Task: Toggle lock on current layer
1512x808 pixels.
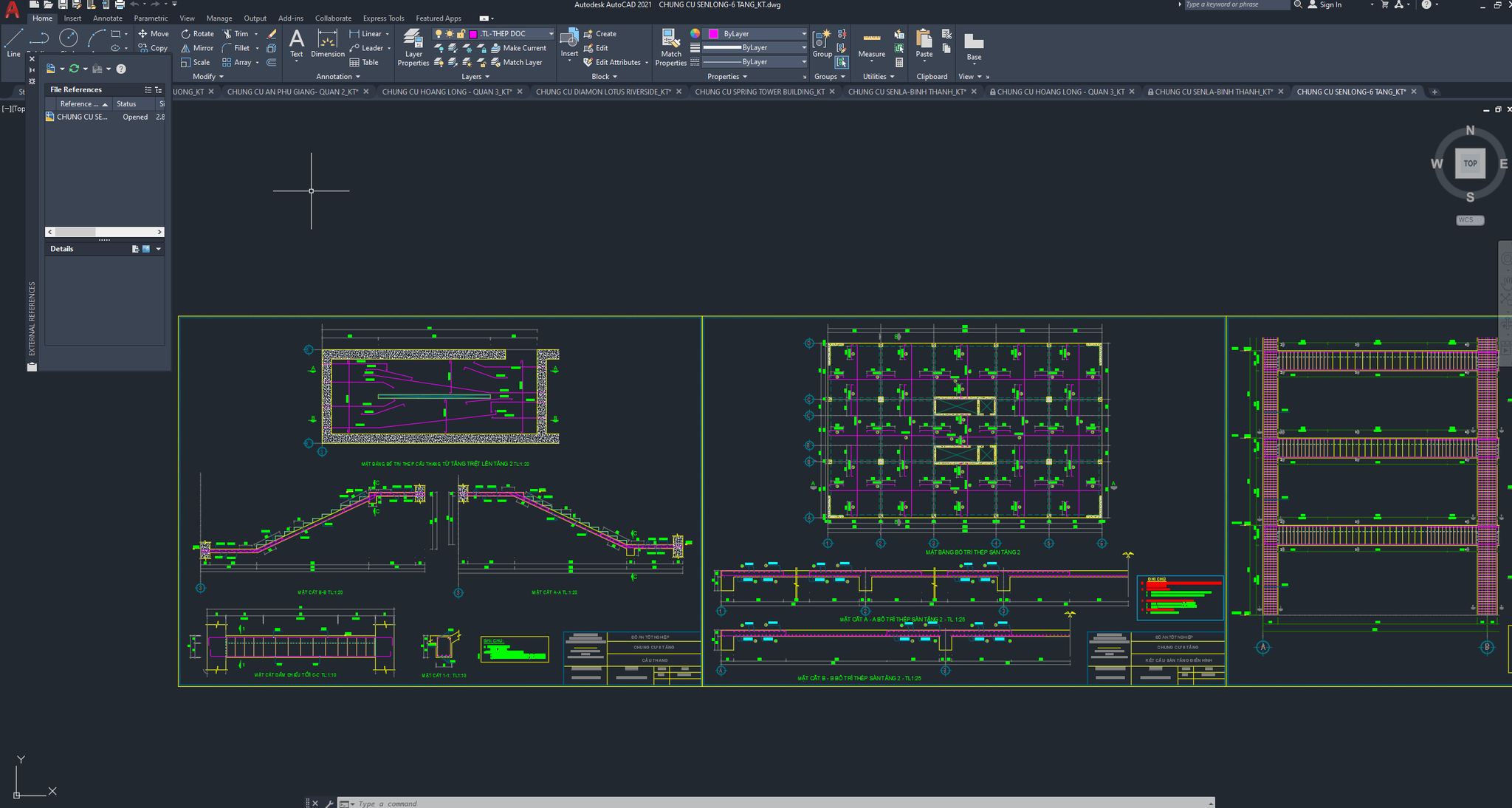Action: pos(461,34)
